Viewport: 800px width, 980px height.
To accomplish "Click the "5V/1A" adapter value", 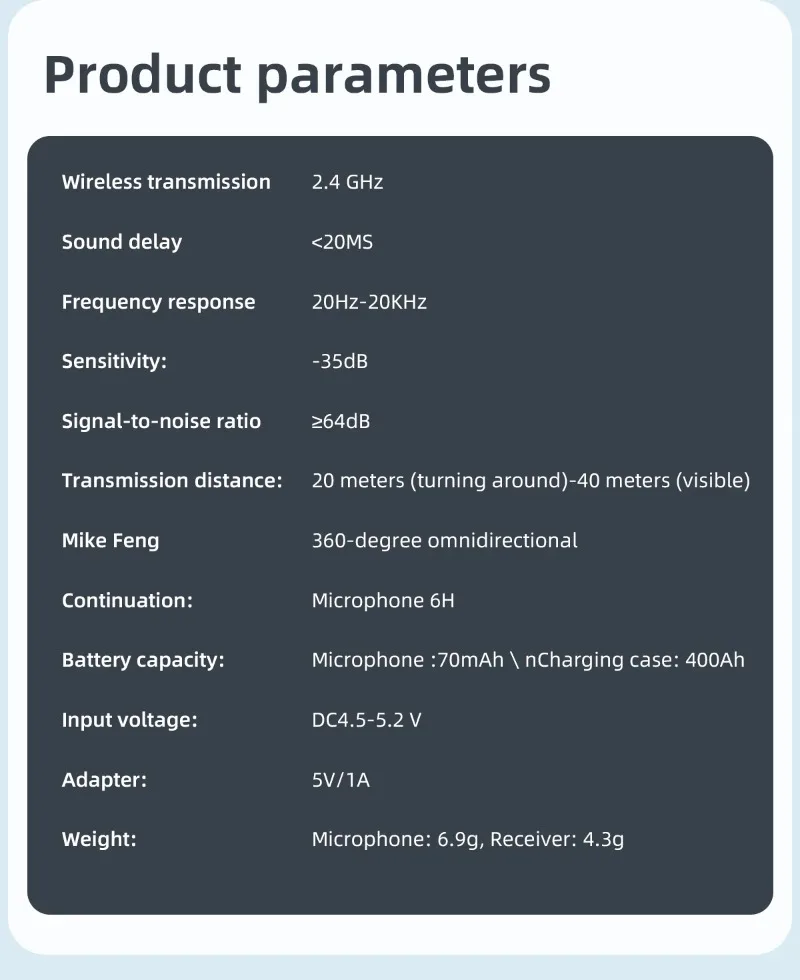I will point(341,780).
